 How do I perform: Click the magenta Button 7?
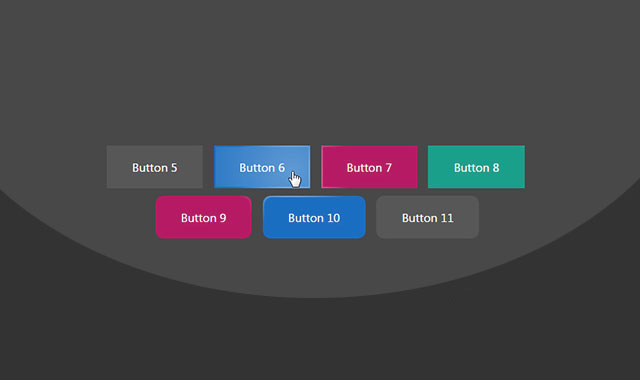click(369, 167)
